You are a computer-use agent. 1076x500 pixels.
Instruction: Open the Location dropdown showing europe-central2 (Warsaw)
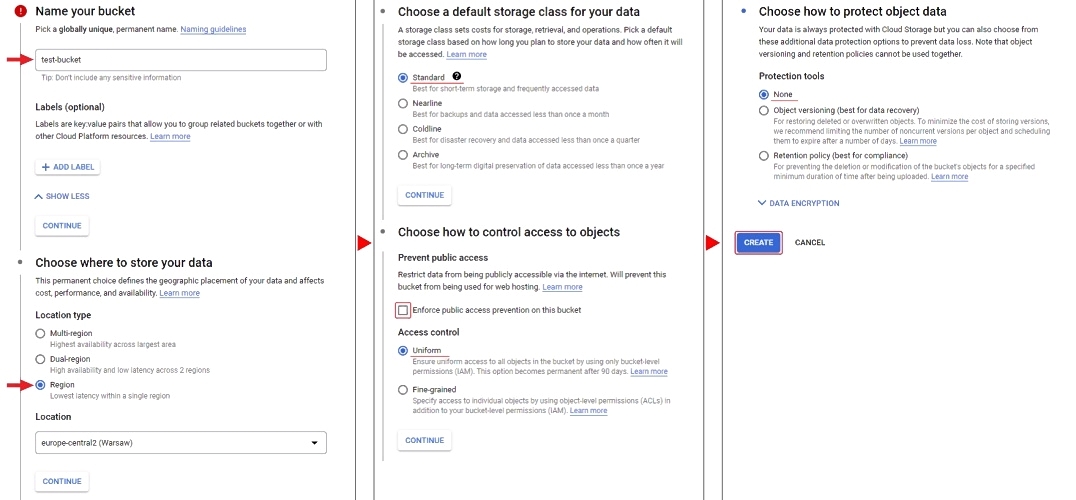click(181, 442)
